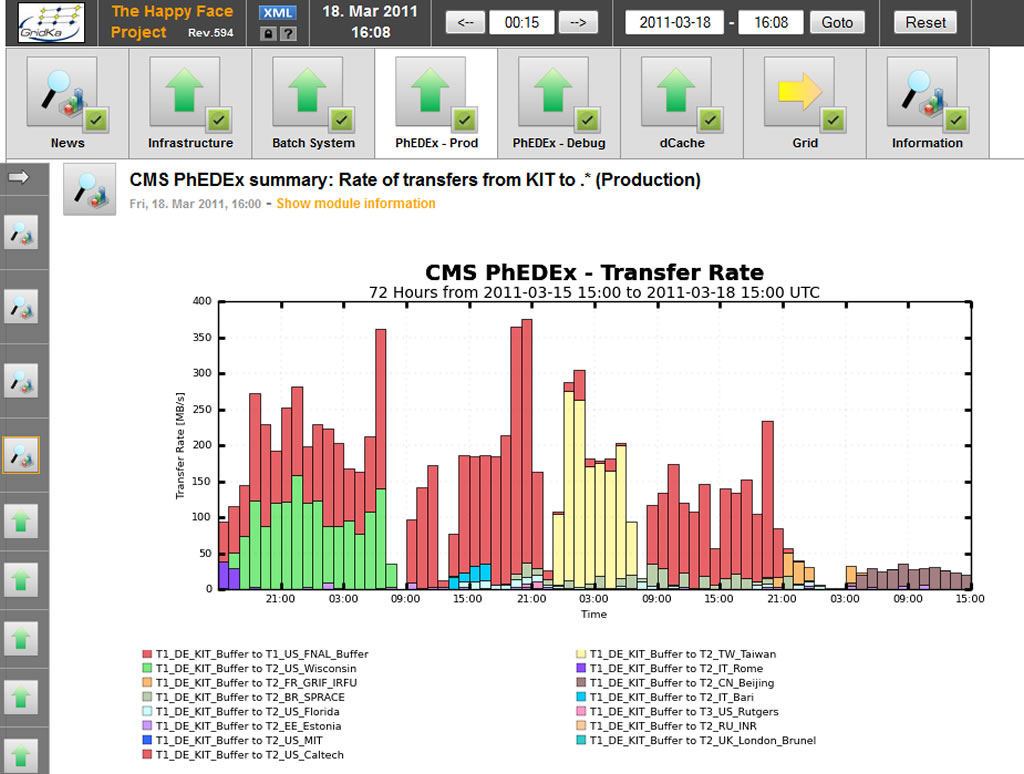Focus the 2011-03-18 date field
This screenshot has height=774, width=1024.
675,22
